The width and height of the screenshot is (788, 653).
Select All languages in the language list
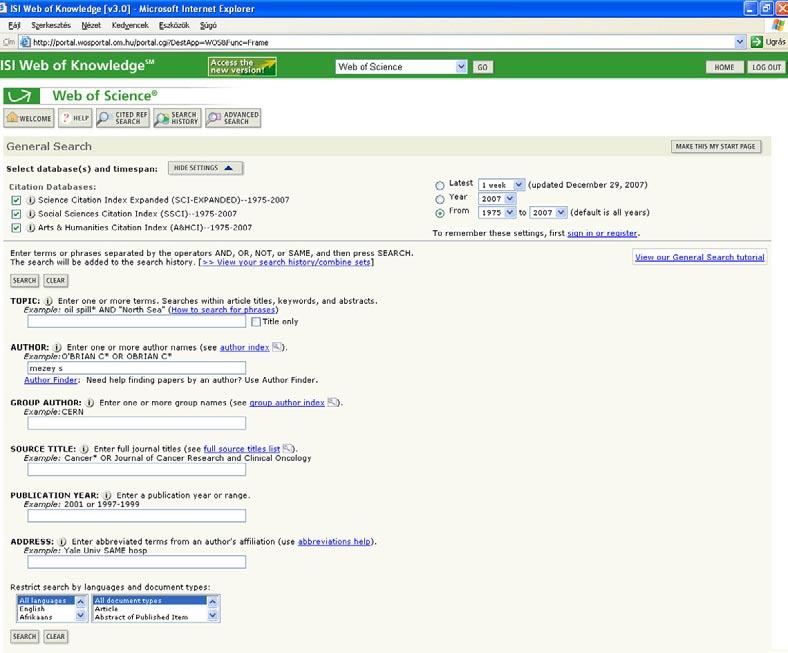pyautogui.click(x=45, y=600)
